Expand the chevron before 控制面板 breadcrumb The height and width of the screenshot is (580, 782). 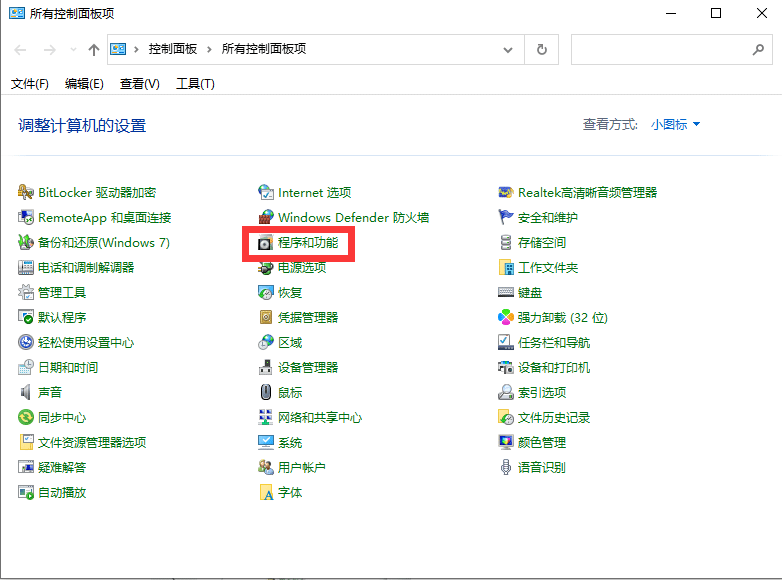(x=136, y=49)
